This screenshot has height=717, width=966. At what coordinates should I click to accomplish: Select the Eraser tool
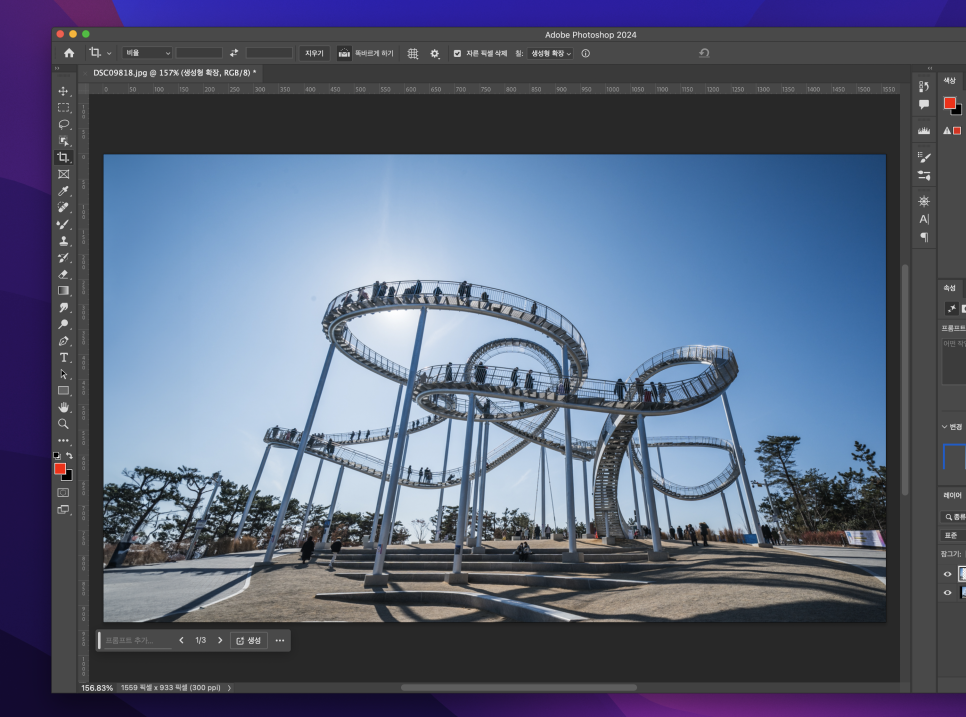[x=63, y=274]
